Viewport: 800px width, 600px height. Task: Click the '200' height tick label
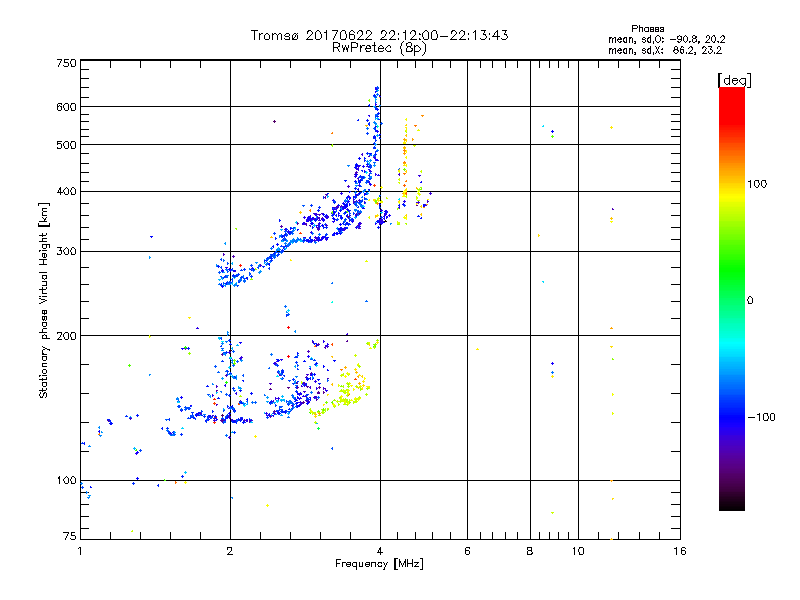click(66, 336)
